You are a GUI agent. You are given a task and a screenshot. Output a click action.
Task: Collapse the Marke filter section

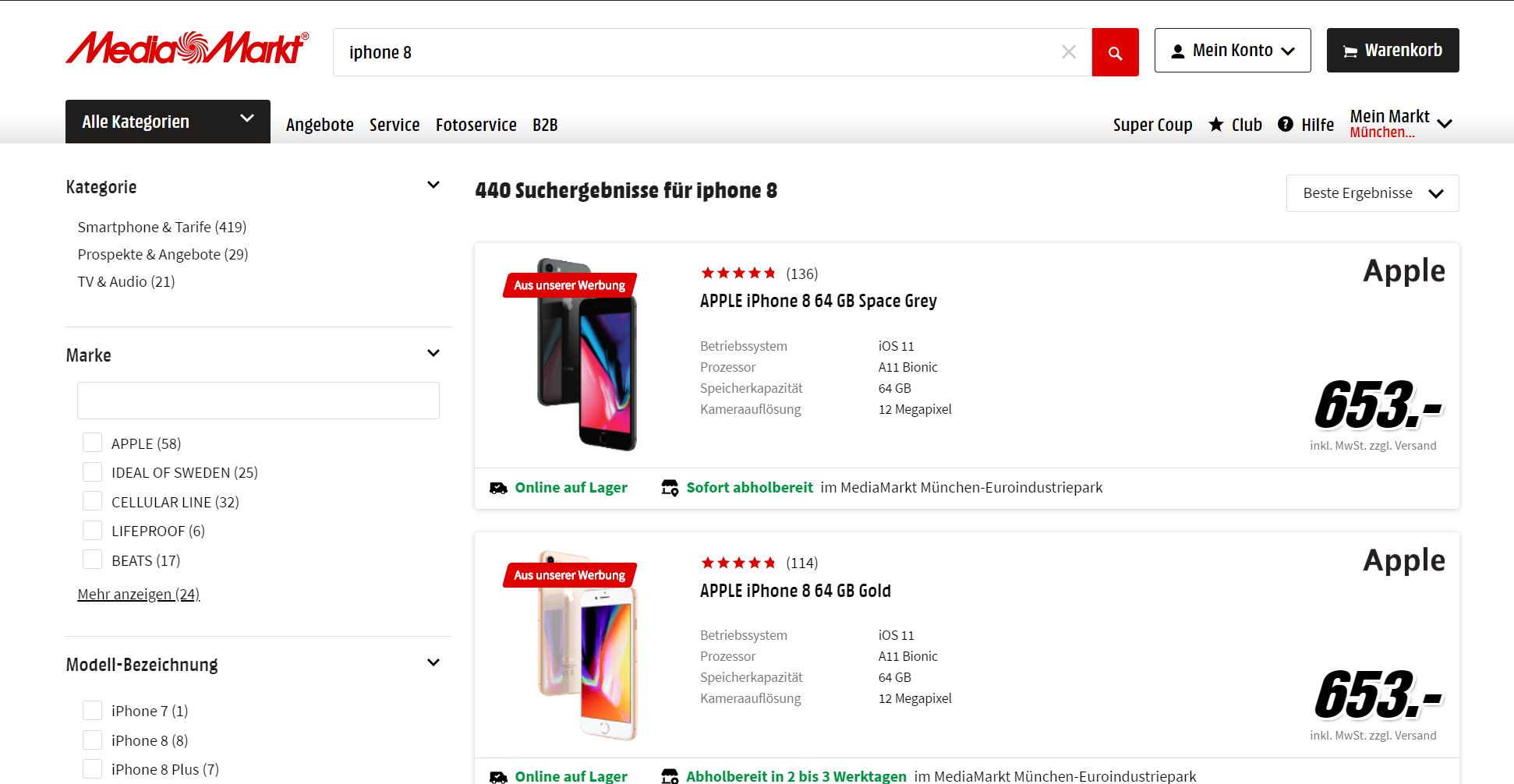pyautogui.click(x=433, y=353)
